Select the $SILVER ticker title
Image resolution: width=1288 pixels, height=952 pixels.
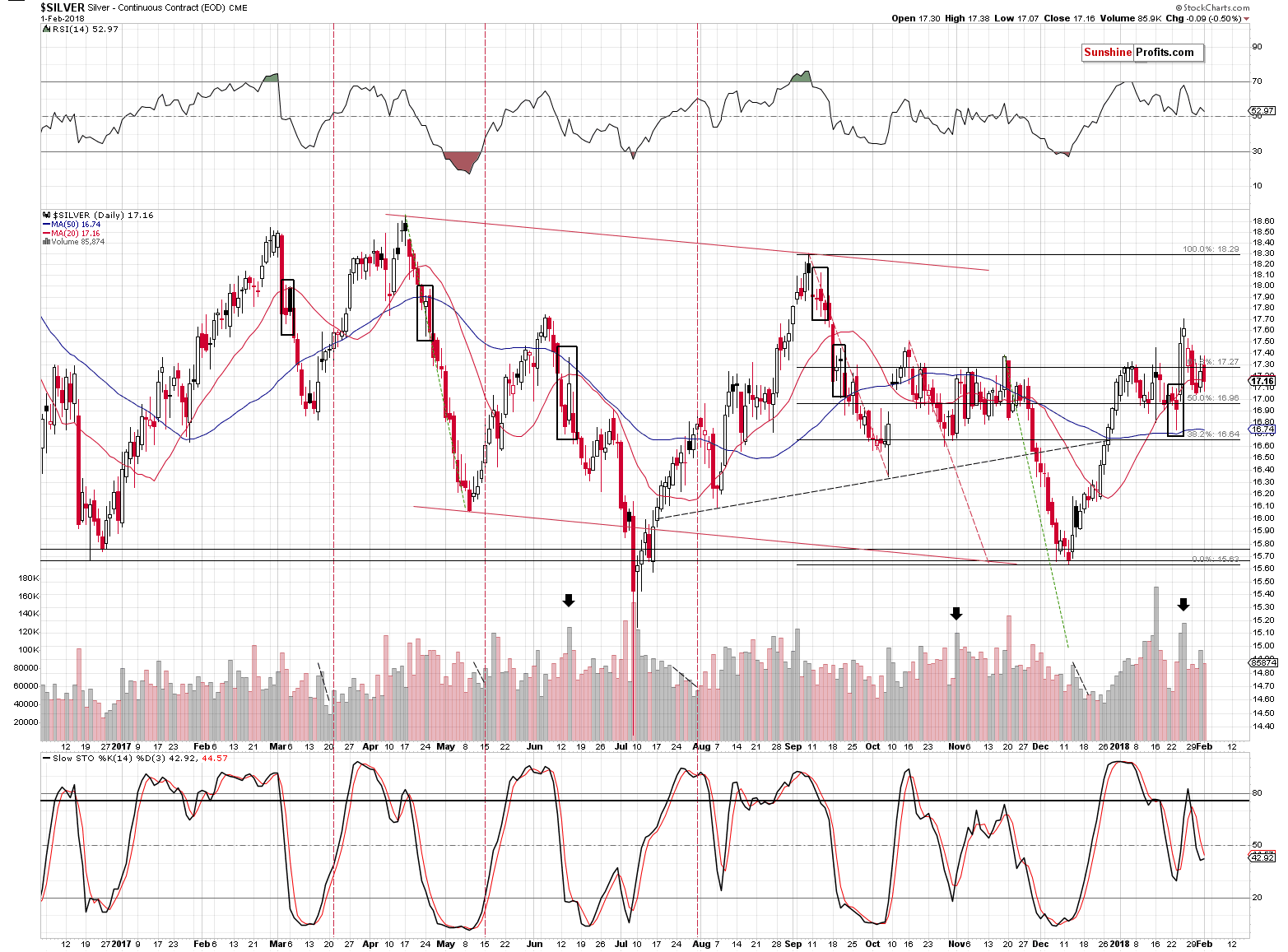tap(63, 7)
